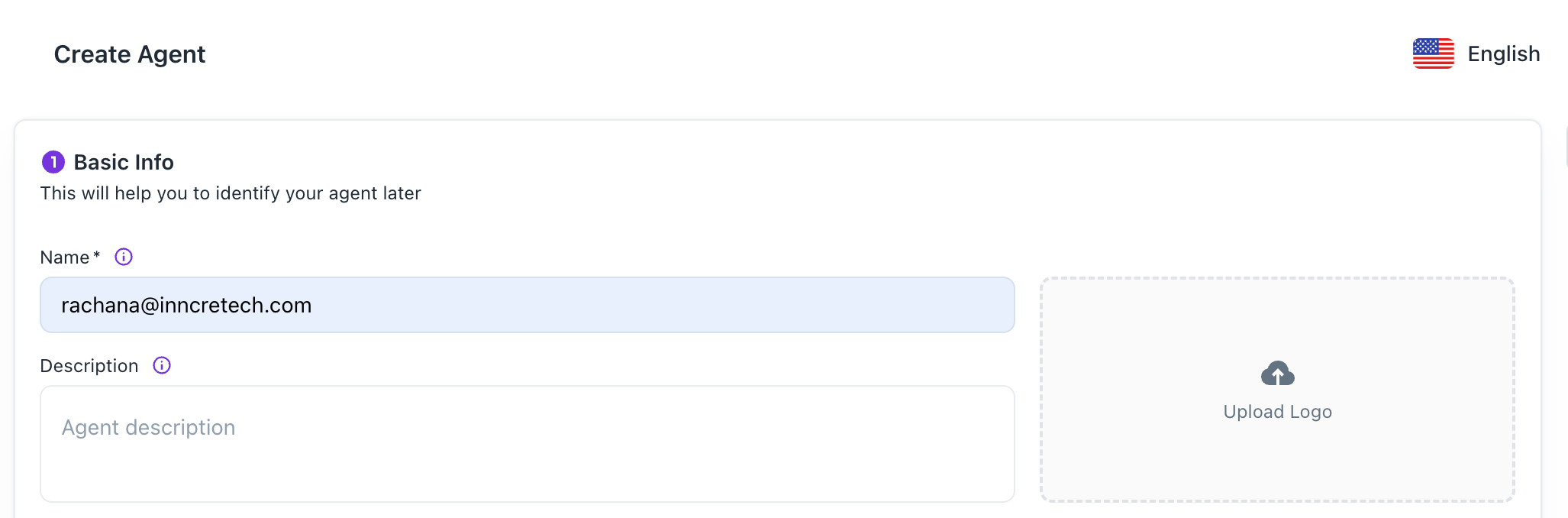1568x518 pixels.
Task: Click the purple step 1 badge
Action: tap(53, 162)
